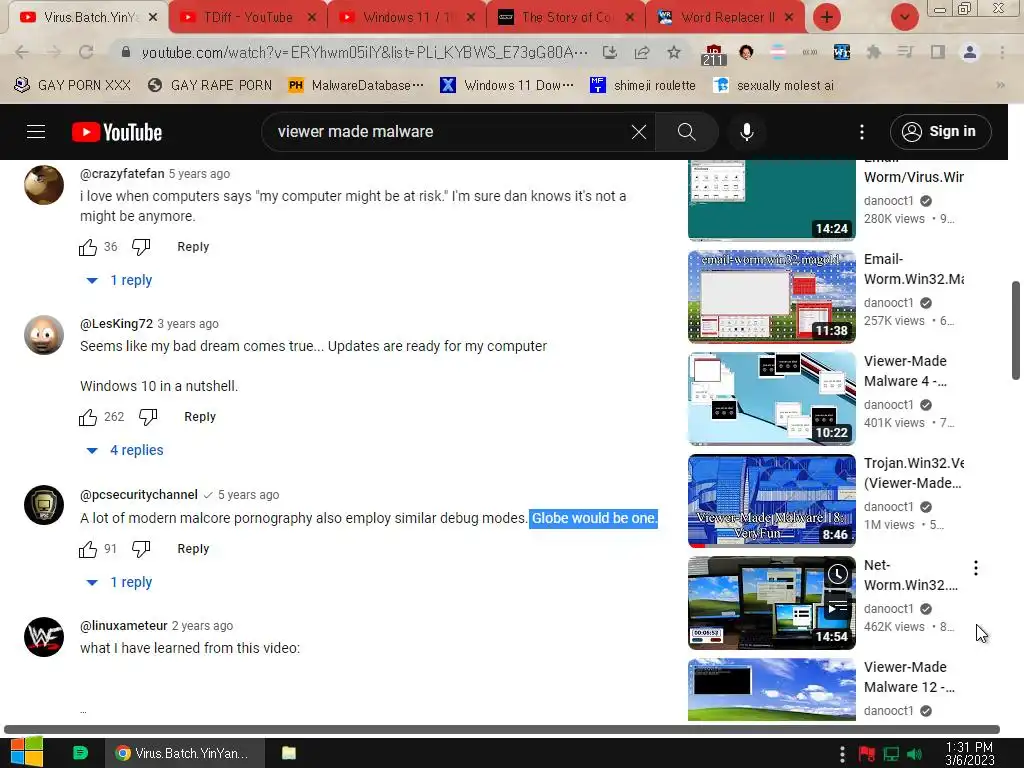Show the hidden bookmarks overflow chevron

point(1000,85)
